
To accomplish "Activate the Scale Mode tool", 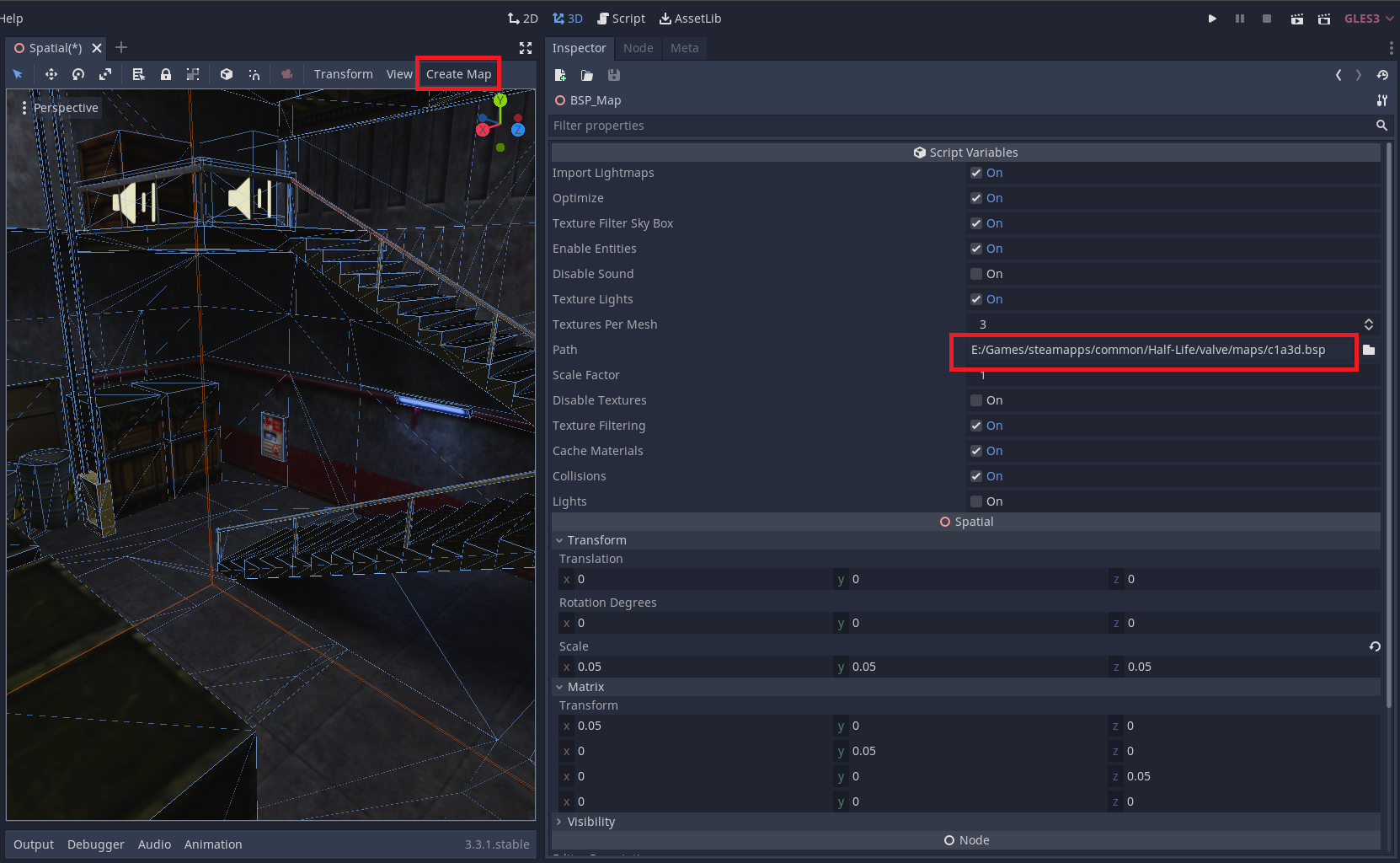I will click(x=105, y=74).
